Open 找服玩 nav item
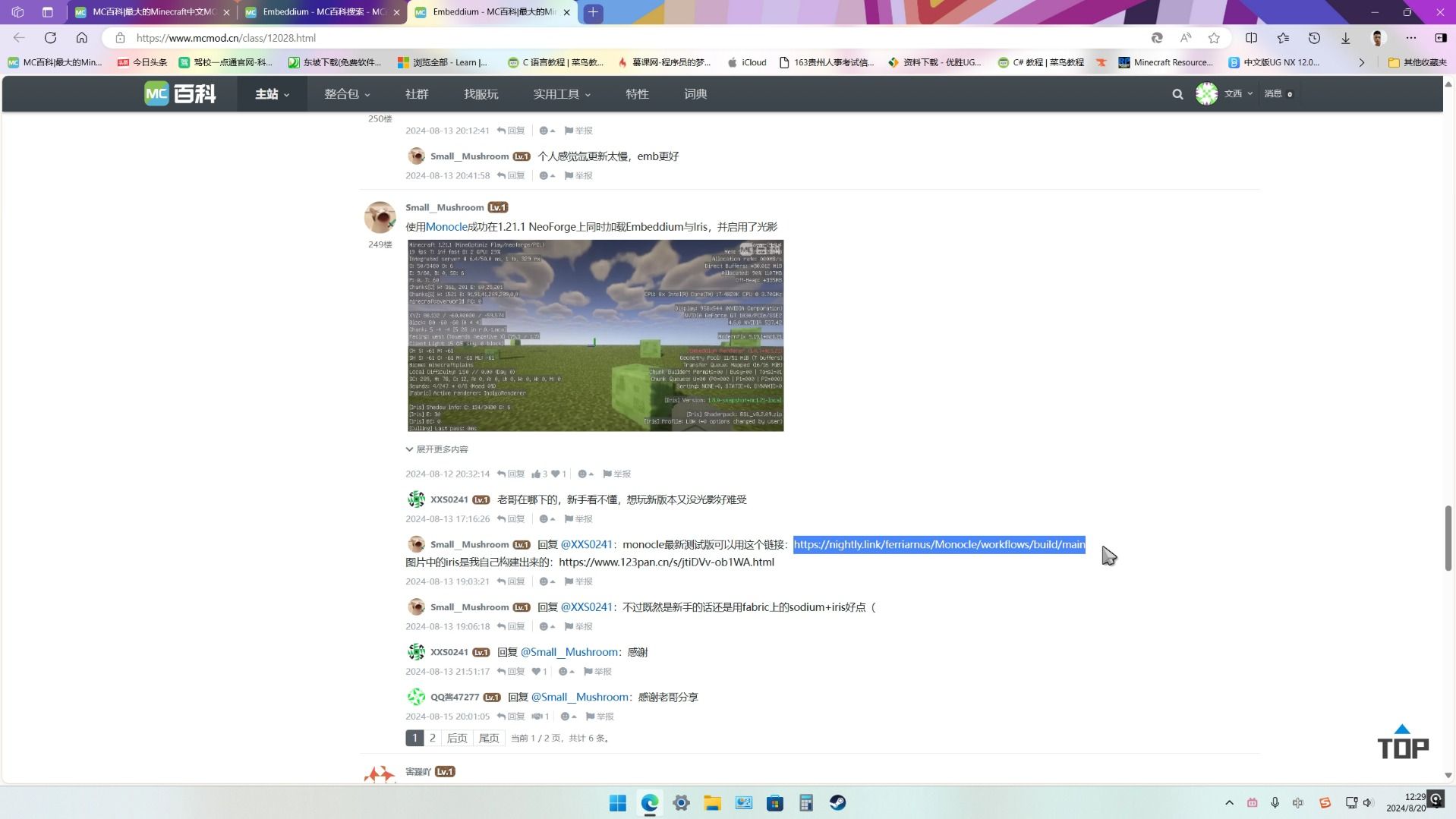Viewport: 1456px width, 819px height. [x=481, y=94]
